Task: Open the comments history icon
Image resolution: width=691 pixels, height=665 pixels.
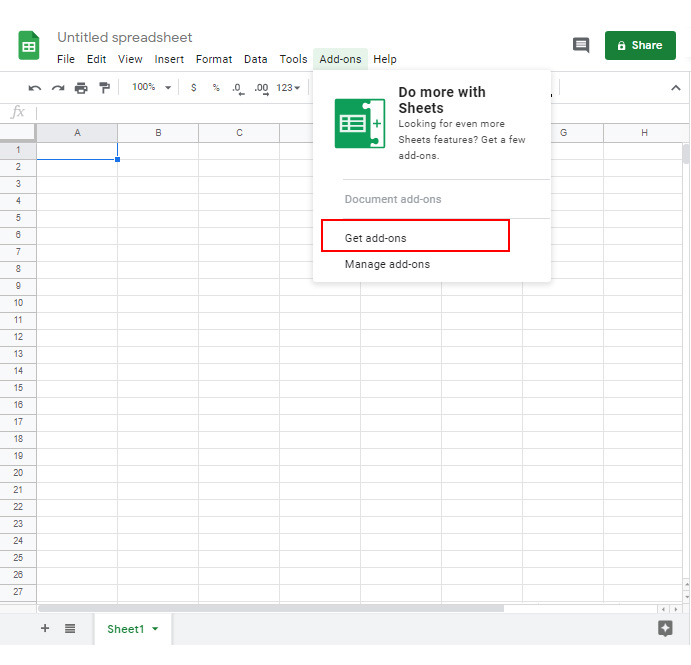Action: tap(581, 45)
